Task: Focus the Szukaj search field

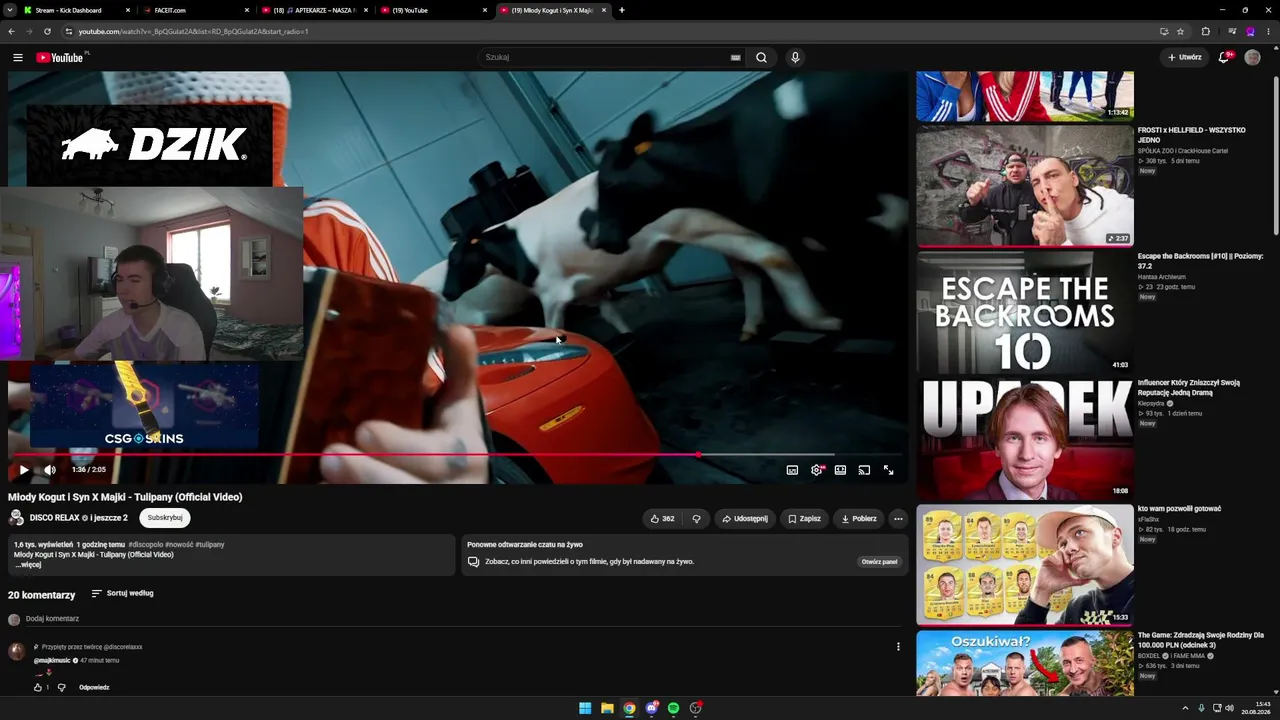Action: coord(605,57)
